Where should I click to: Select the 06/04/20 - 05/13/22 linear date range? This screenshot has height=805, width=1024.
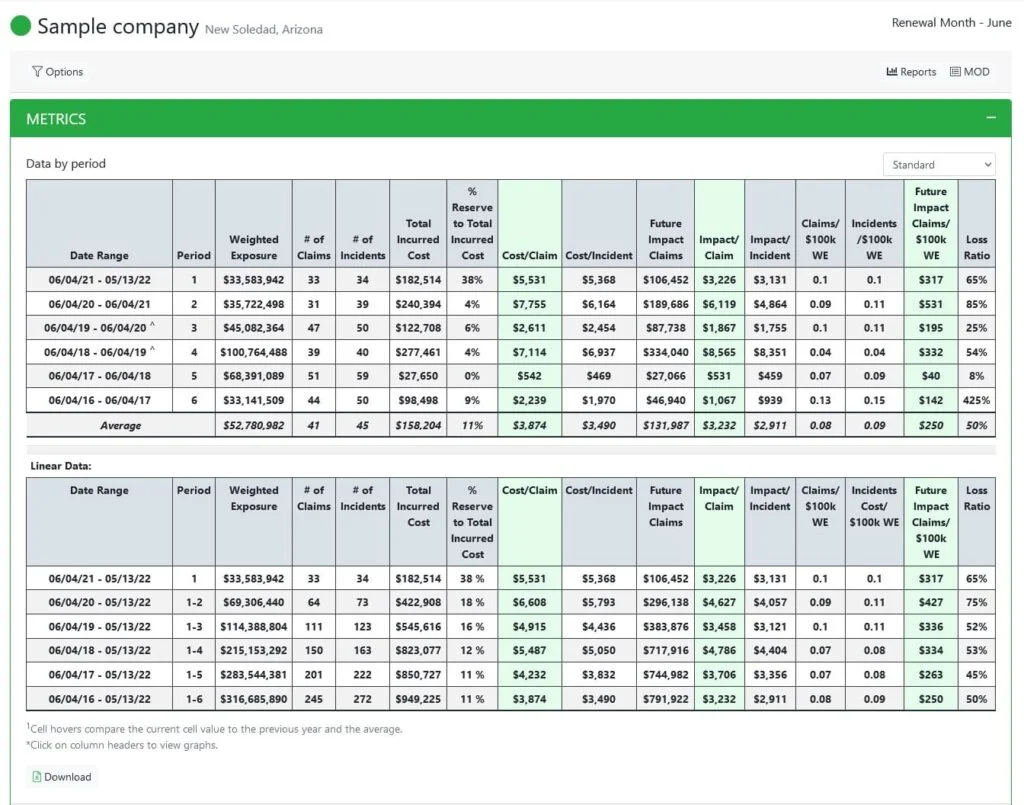pos(99,603)
